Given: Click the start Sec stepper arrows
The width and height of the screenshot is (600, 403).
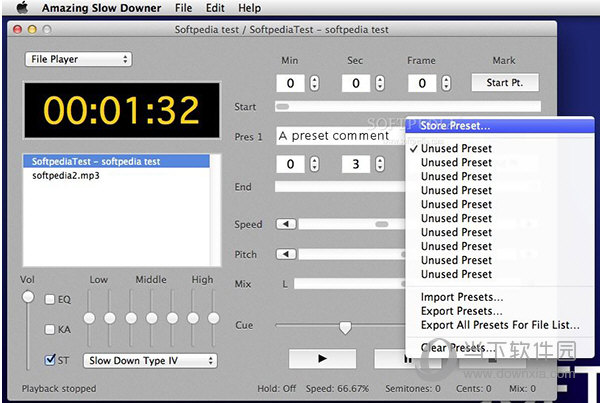Looking at the screenshot, I should coord(380,83).
